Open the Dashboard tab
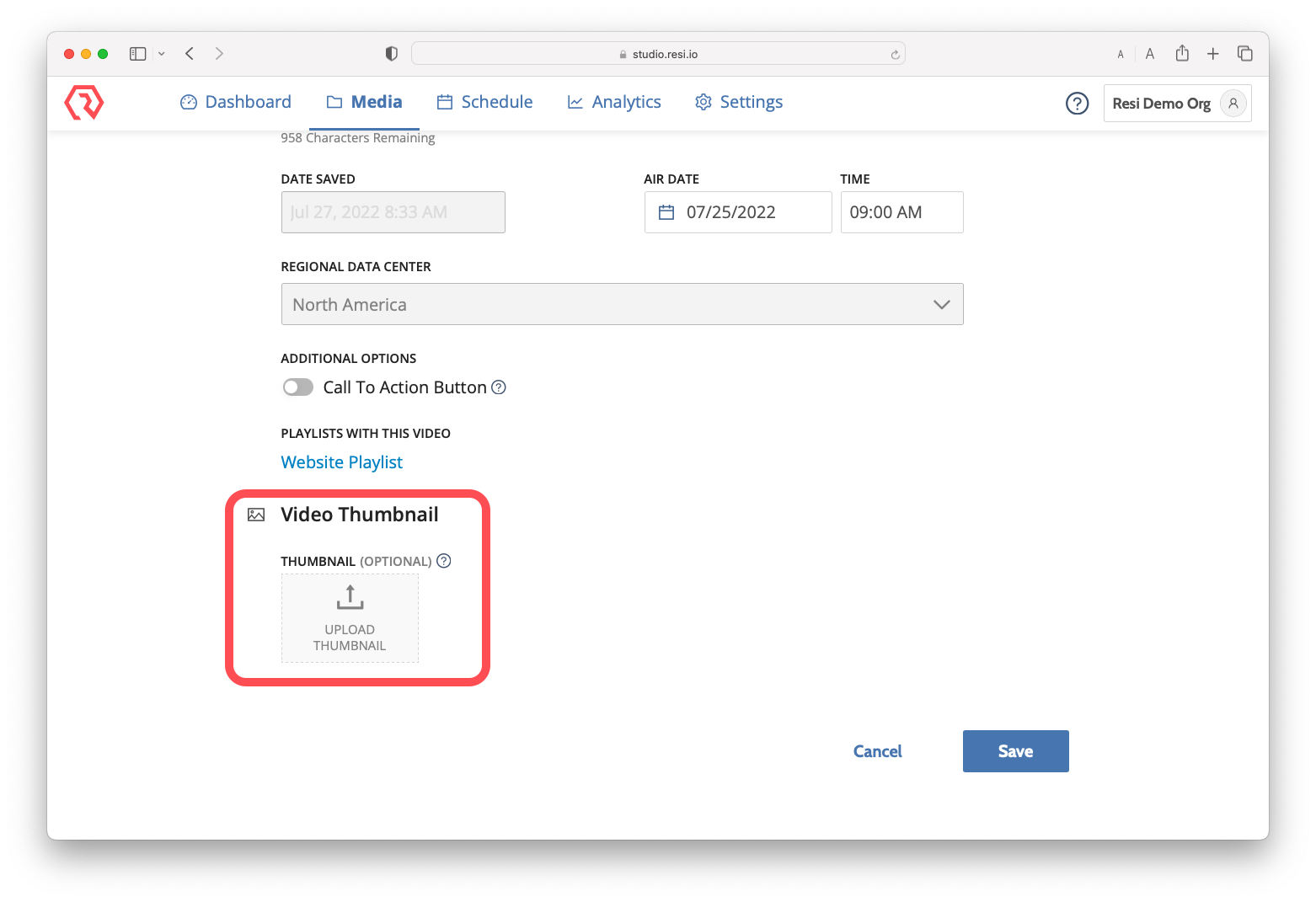1316x902 pixels. [x=236, y=102]
